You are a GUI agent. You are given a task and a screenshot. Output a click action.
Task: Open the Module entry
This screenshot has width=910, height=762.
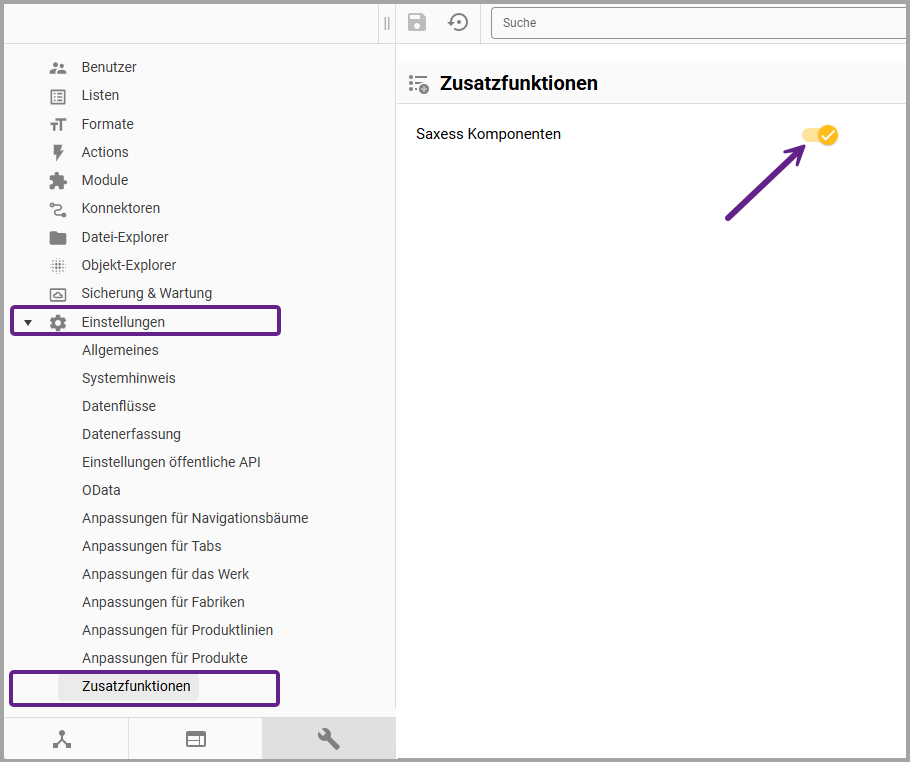pyautogui.click(x=104, y=180)
